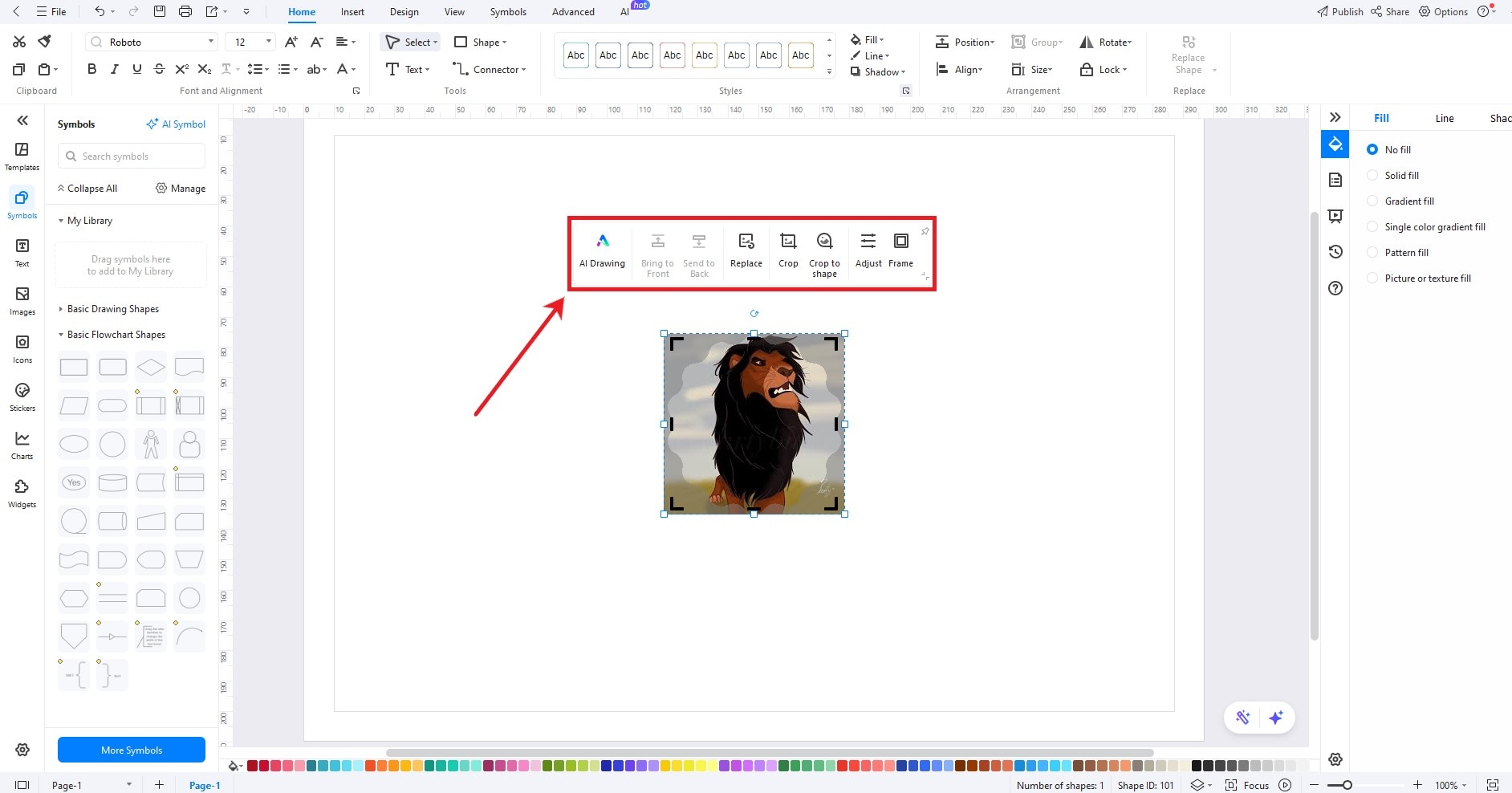The image size is (1512, 793).
Task: Increase font size
Action: [x=291, y=42]
